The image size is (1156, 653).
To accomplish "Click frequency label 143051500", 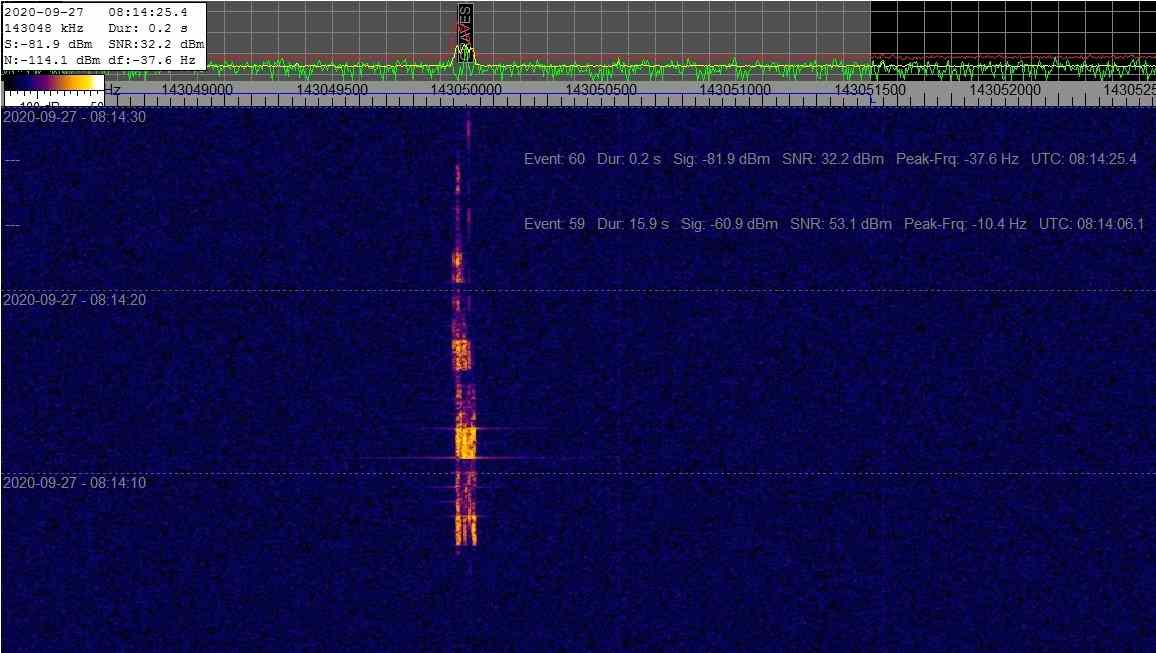I will 870,89.
